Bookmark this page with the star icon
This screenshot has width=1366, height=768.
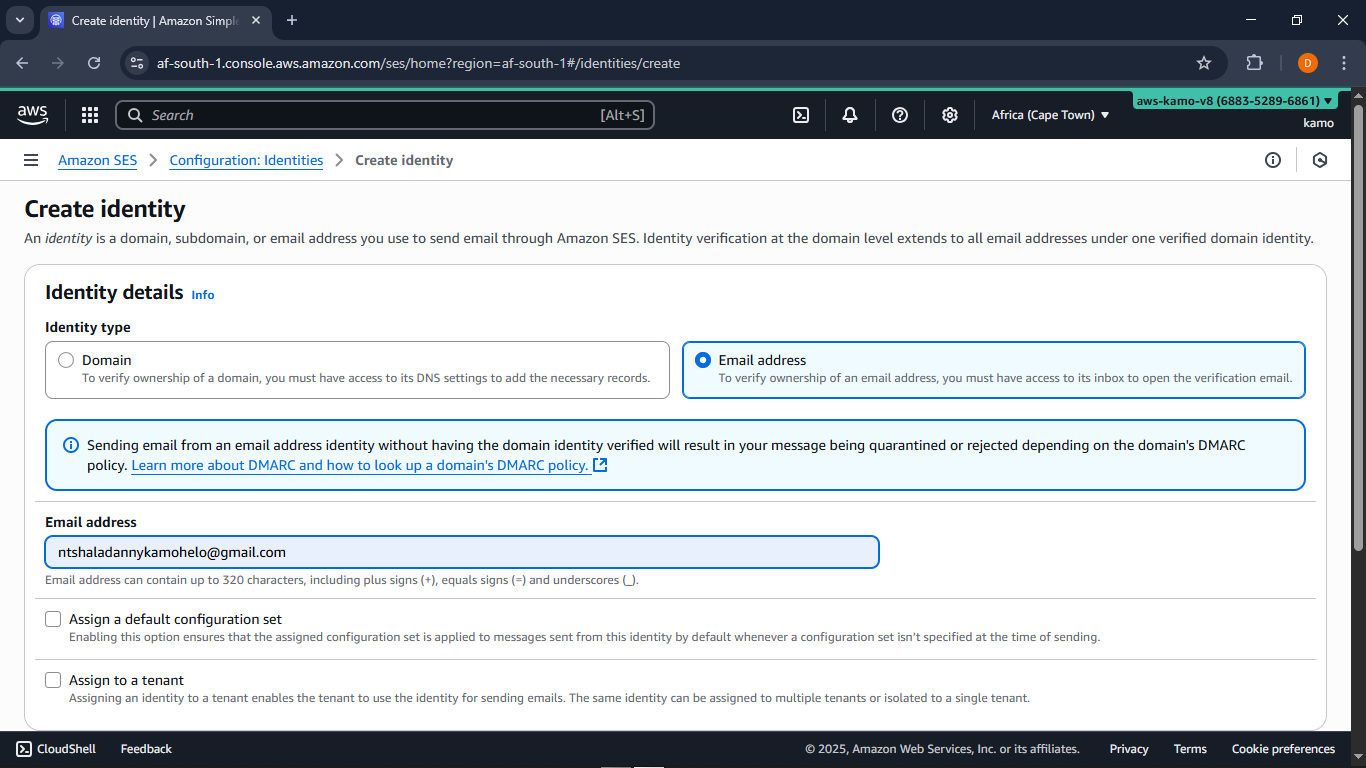pos(1204,63)
